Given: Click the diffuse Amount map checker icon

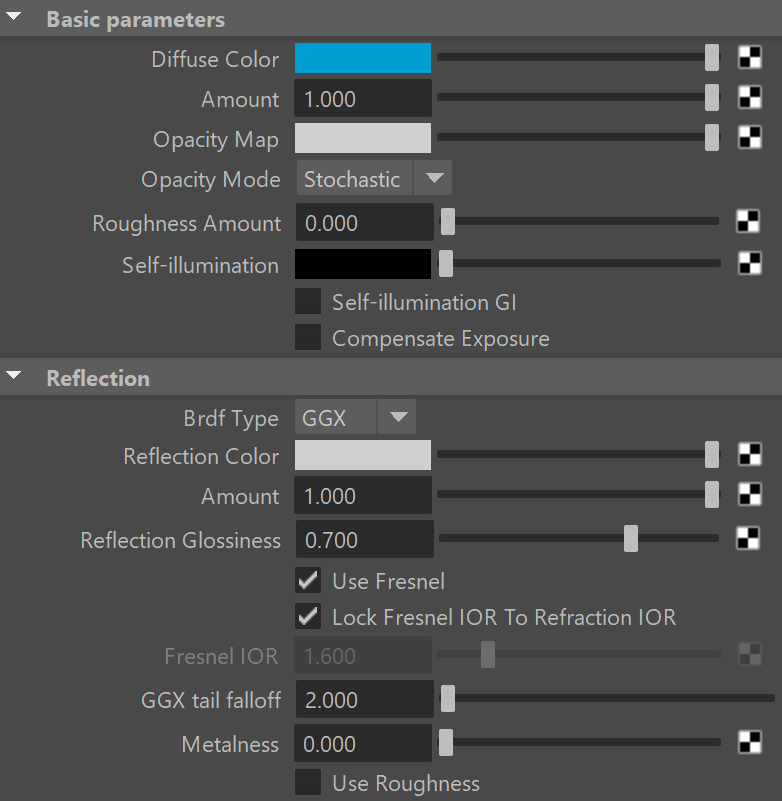Looking at the screenshot, I should pos(749,97).
